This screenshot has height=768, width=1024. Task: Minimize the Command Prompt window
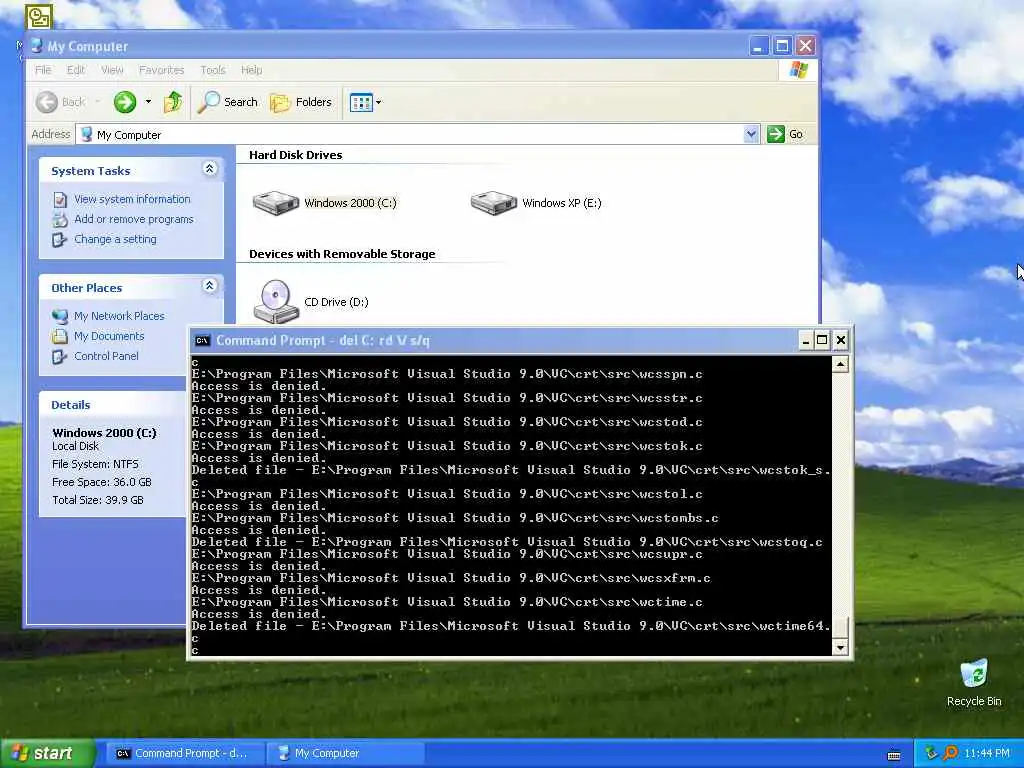point(806,340)
